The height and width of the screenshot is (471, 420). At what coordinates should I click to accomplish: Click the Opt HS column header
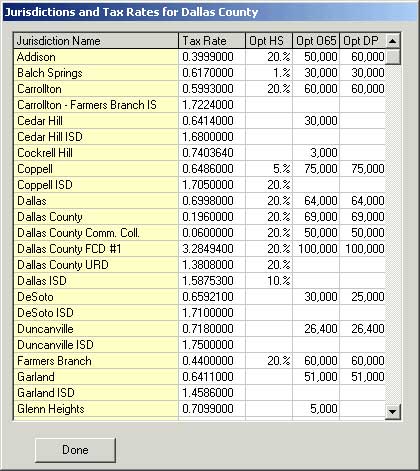tap(269, 41)
